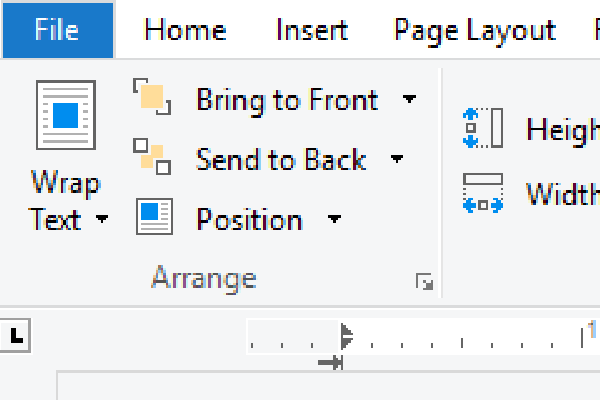Click the Send to Back icon
This screenshot has width=600, height=400.
pos(152,157)
